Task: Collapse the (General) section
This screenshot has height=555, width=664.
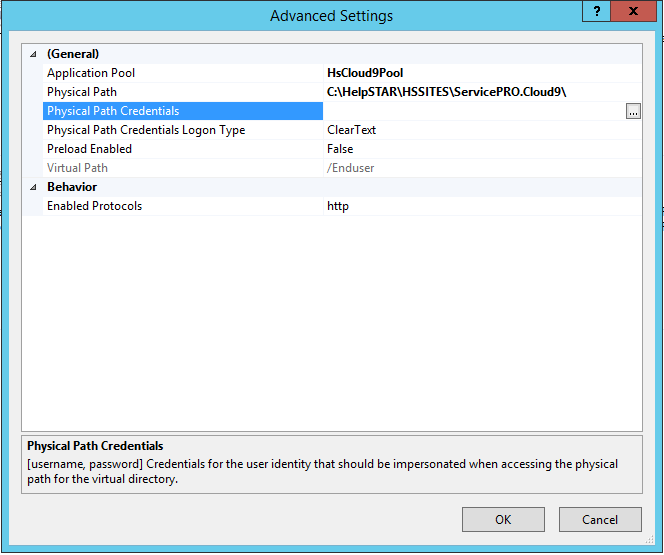Action: [32, 54]
